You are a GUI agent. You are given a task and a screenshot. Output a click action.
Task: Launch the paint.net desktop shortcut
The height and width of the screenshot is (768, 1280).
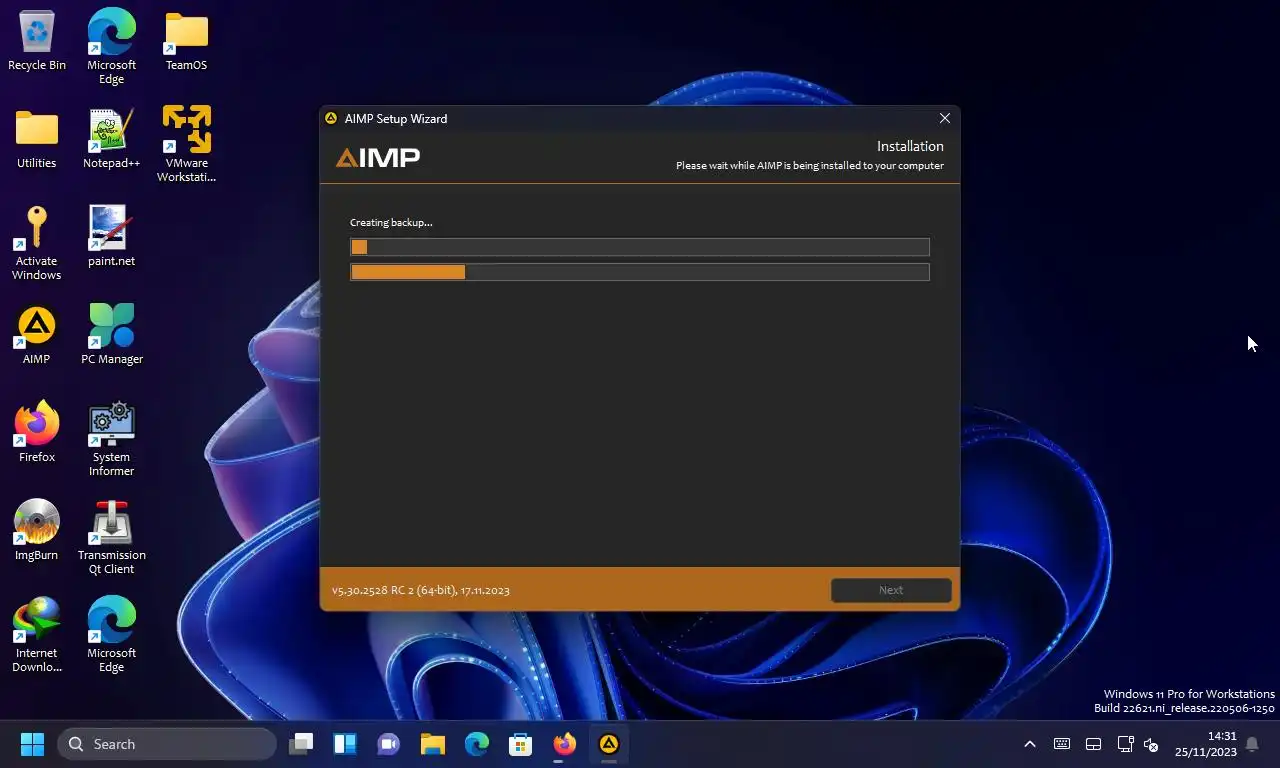click(x=111, y=236)
